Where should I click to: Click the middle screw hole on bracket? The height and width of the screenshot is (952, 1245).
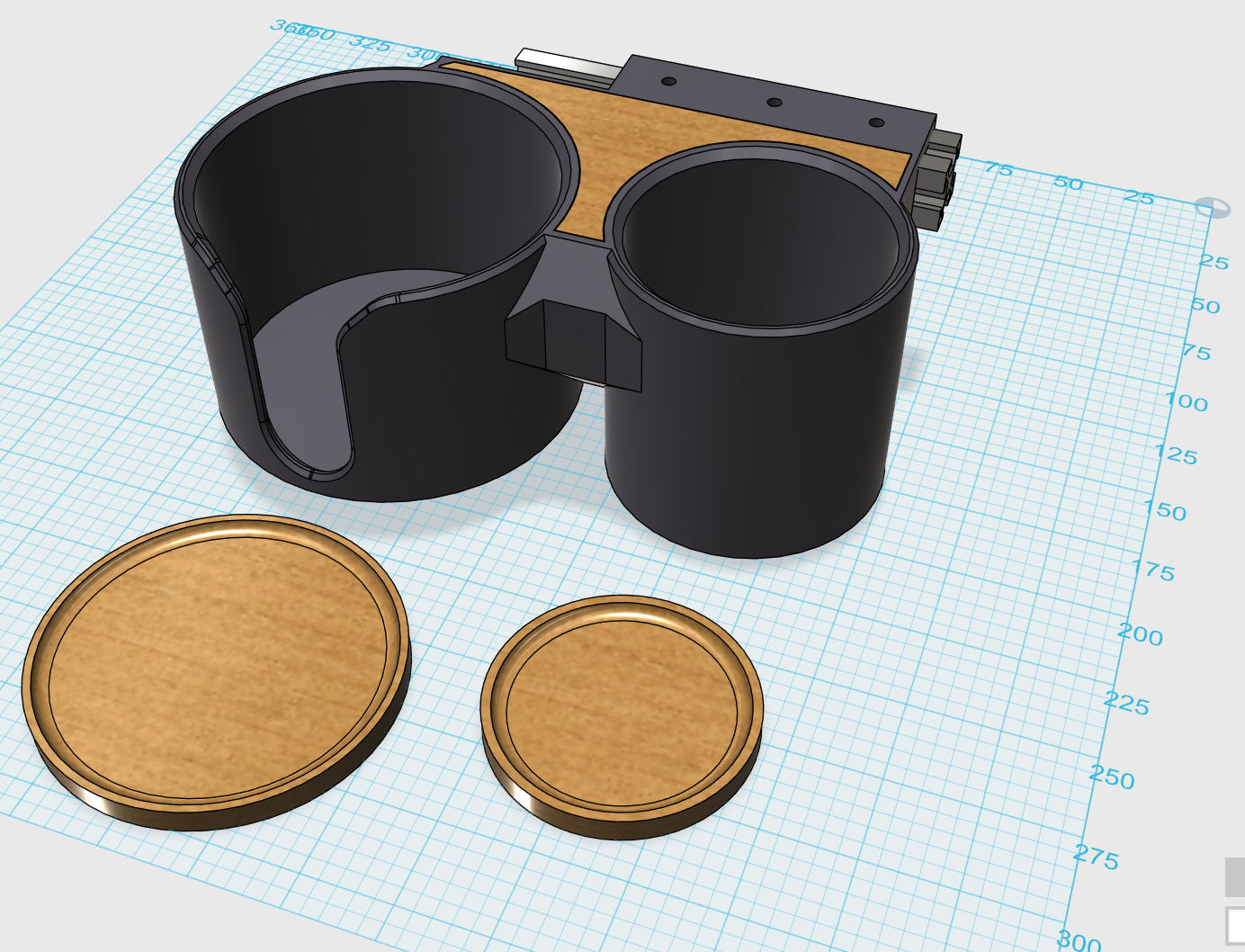click(x=775, y=103)
